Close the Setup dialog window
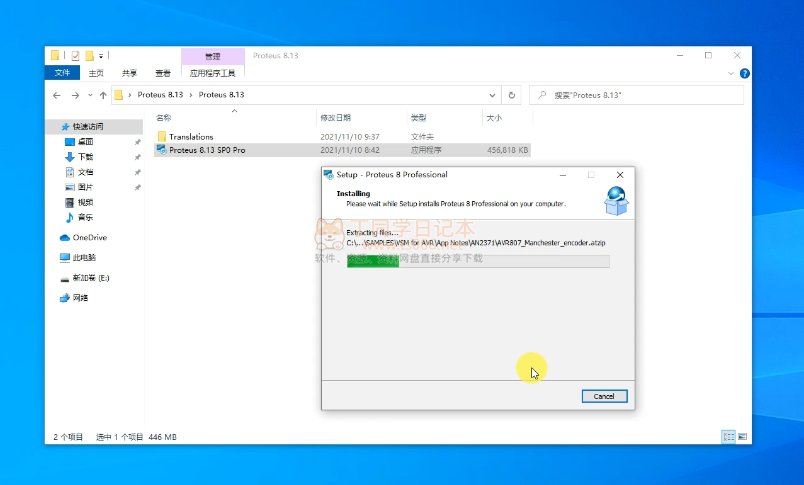 click(x=620, y=175)
